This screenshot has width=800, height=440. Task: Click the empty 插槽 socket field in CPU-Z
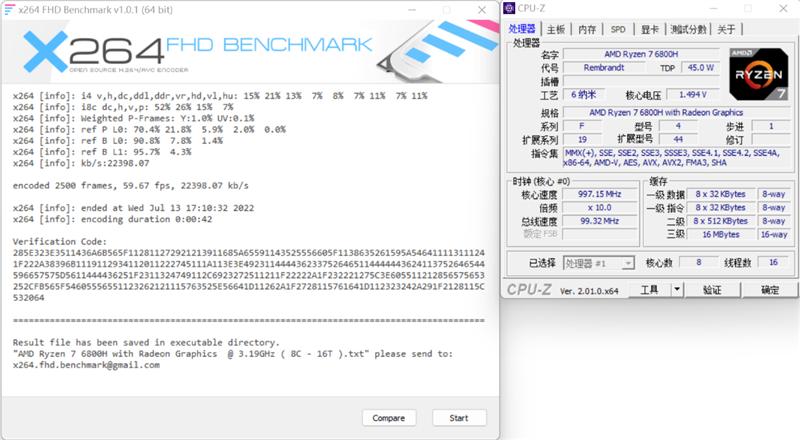coord(641,81)
